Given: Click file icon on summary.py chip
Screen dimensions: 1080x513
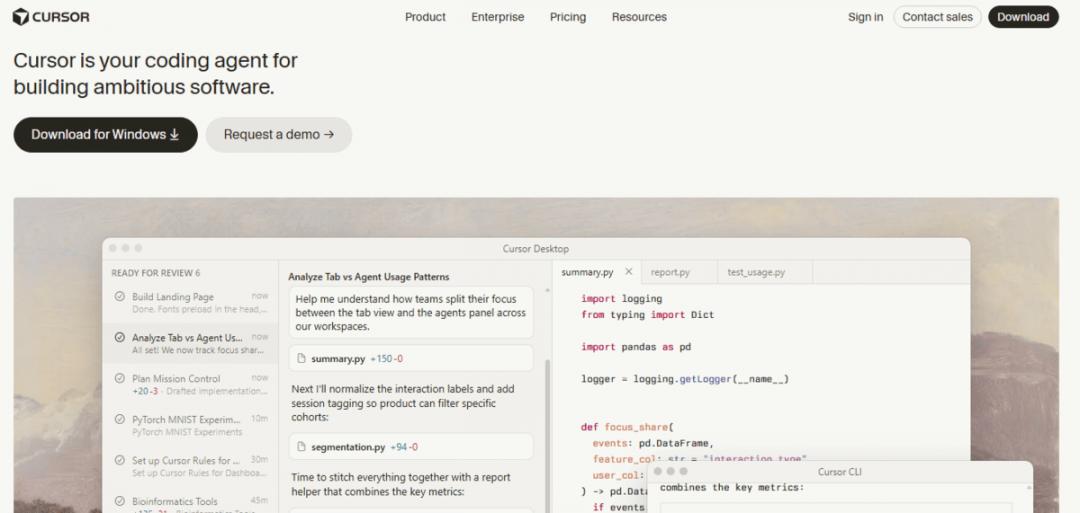Looking at the screenshot, I should (300, 359).
